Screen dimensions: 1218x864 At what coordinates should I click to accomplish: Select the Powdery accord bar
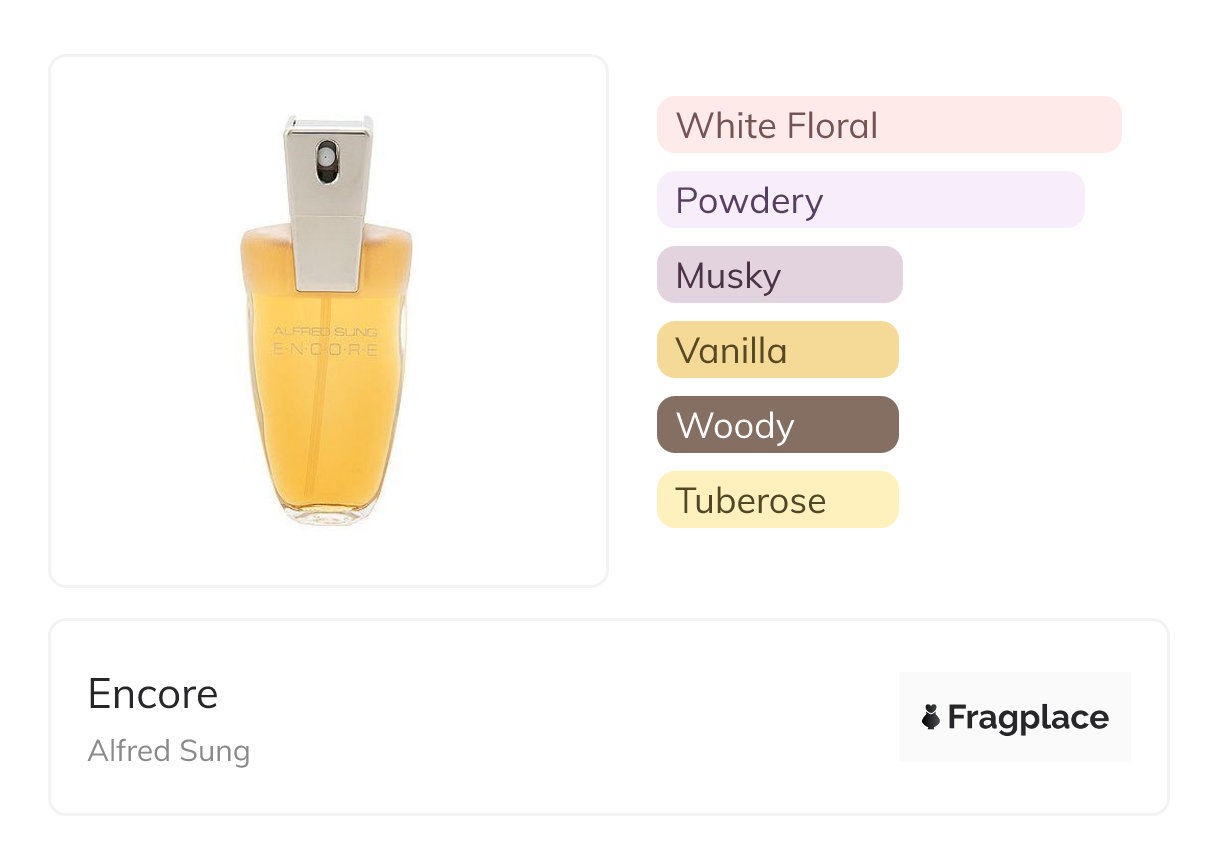[x=870, y=200]
